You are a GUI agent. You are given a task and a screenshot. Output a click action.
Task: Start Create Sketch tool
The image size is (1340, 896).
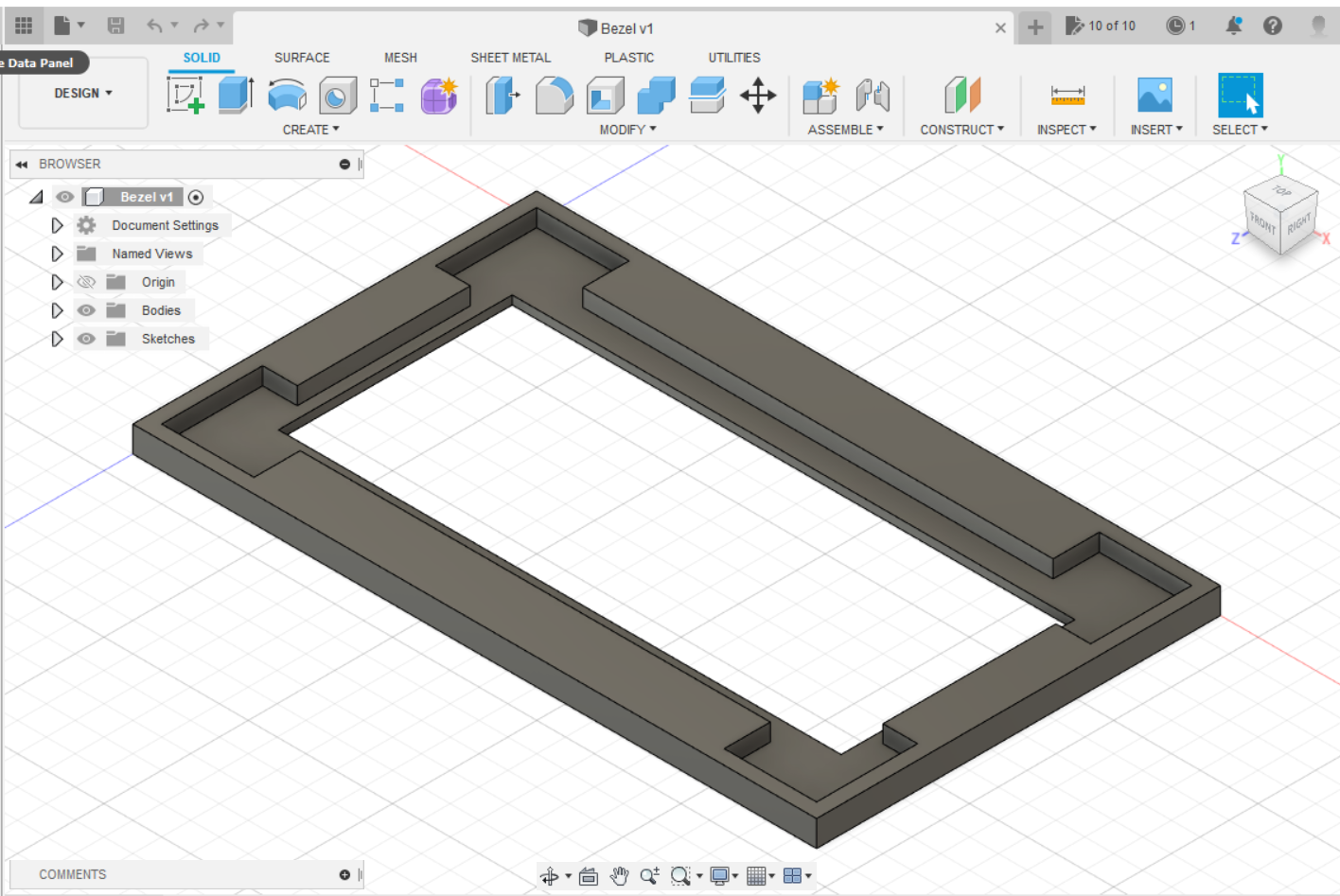(x=185, y=96)
